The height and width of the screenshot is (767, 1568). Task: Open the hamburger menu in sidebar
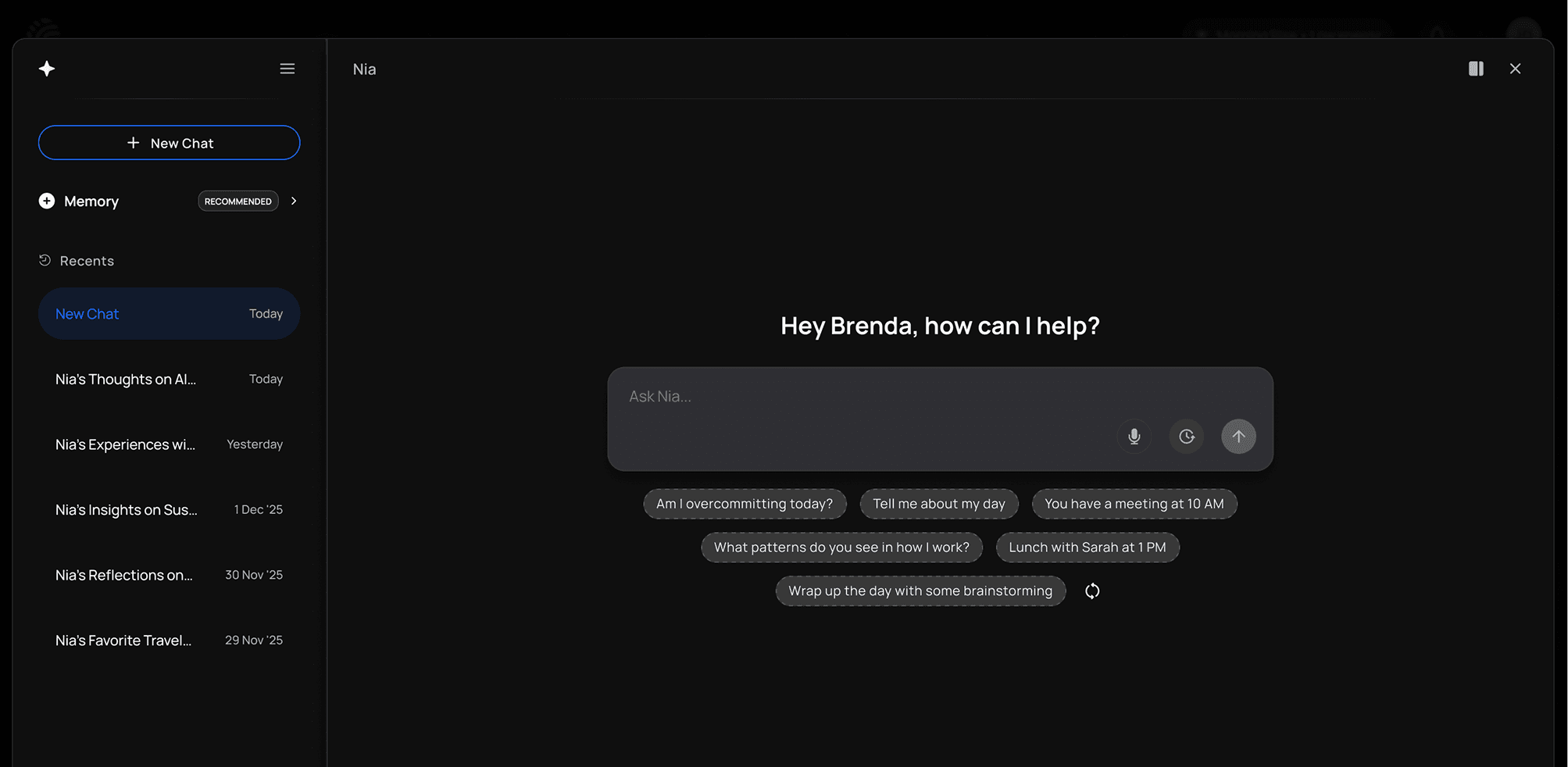pos(287,68)
